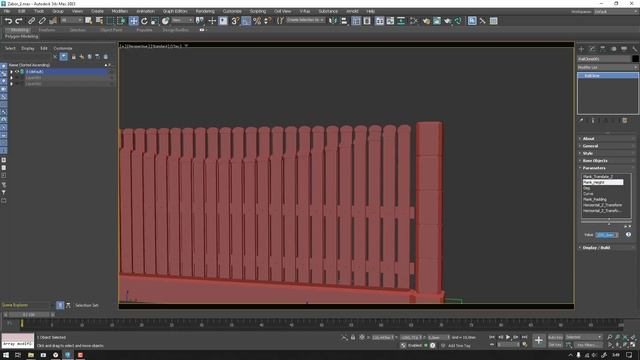
Task: Click Play Animation button
Action: point(508,338)
